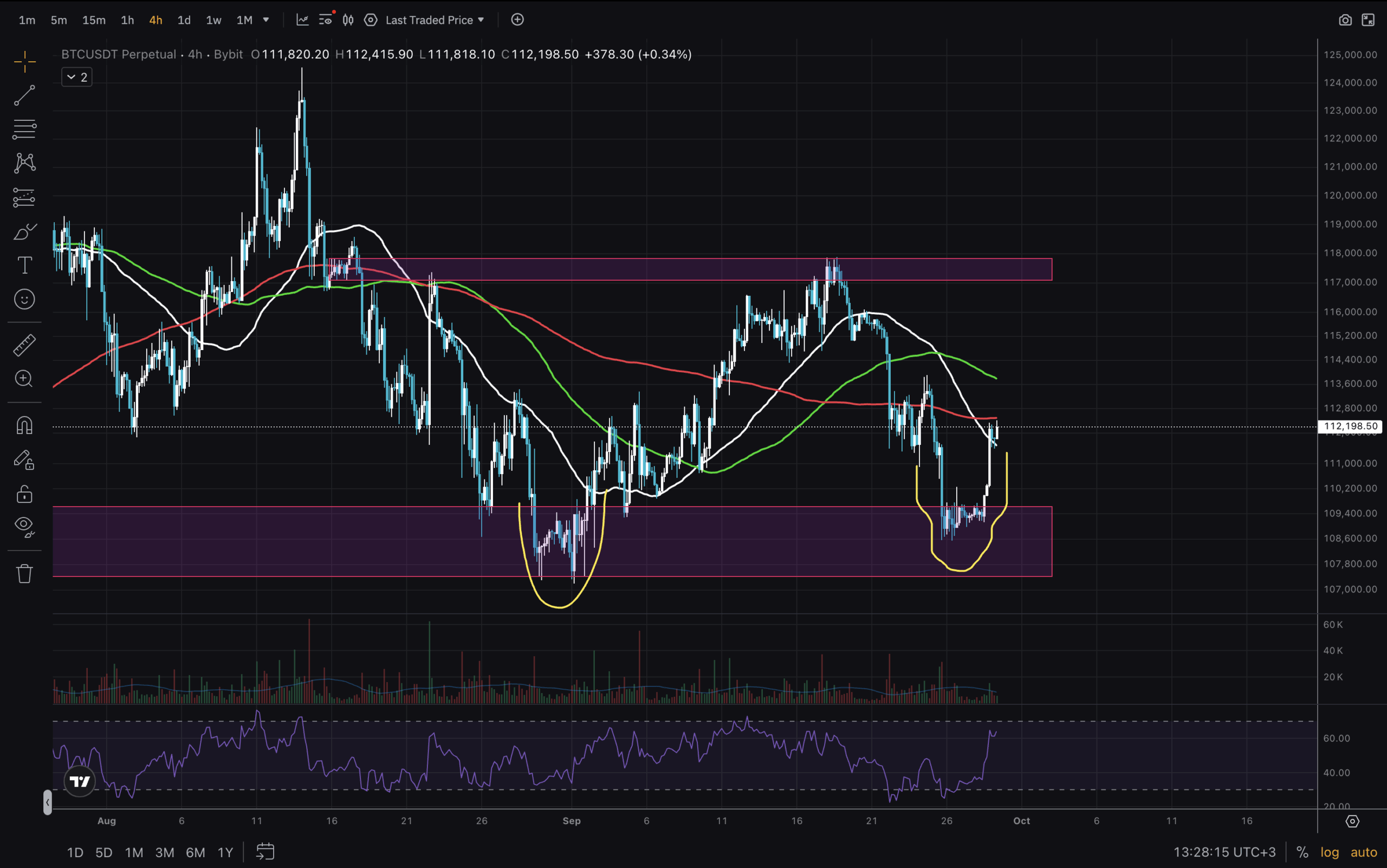Enable auto price scale
The height and width of the screenshot is (868, 1387).
coord(1364,852)
